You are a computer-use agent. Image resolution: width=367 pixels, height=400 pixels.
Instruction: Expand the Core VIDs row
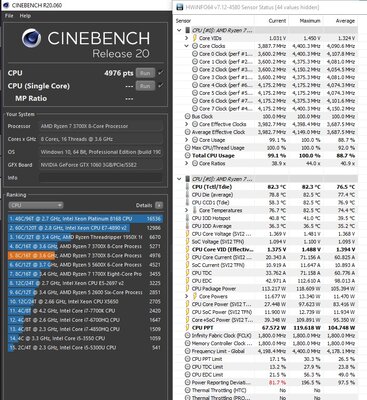187,38
